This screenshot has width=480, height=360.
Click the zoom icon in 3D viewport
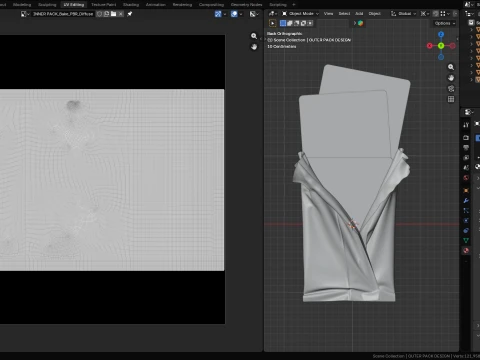(x=451, y=67)
